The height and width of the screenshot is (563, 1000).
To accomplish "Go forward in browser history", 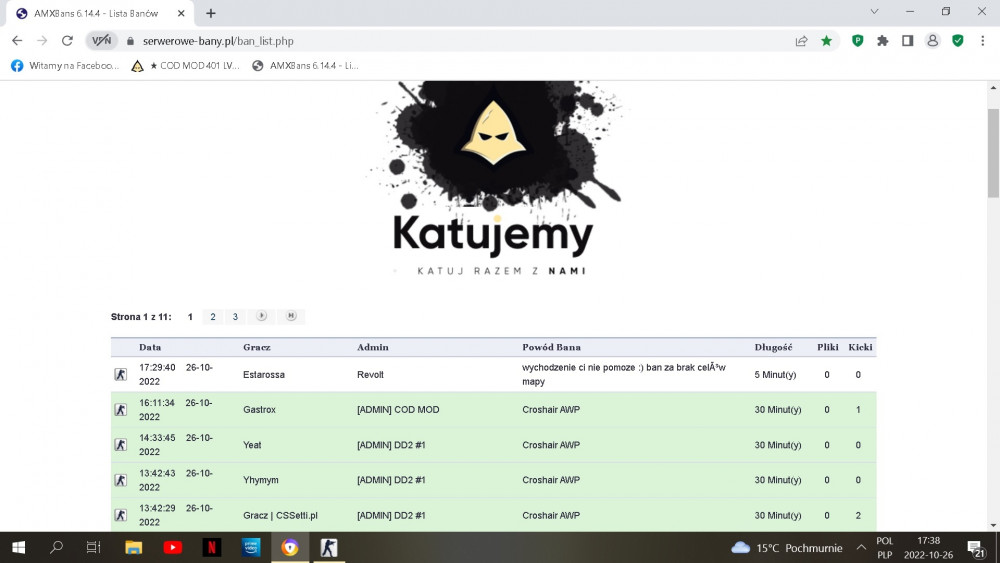I will tap(42, 41).
